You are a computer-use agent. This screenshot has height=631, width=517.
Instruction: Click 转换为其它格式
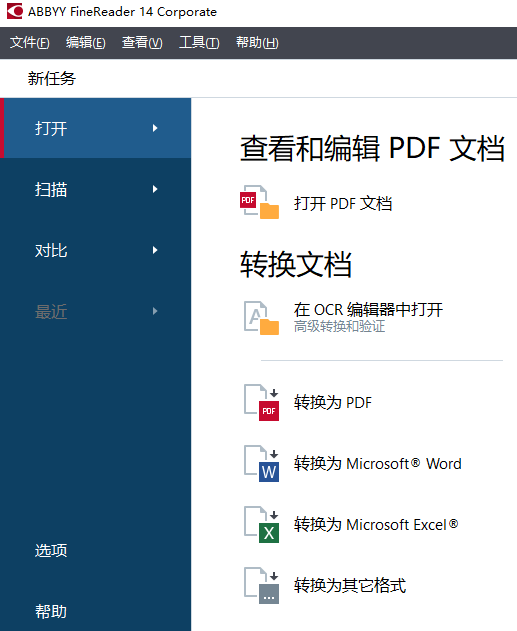click(350, 586)
